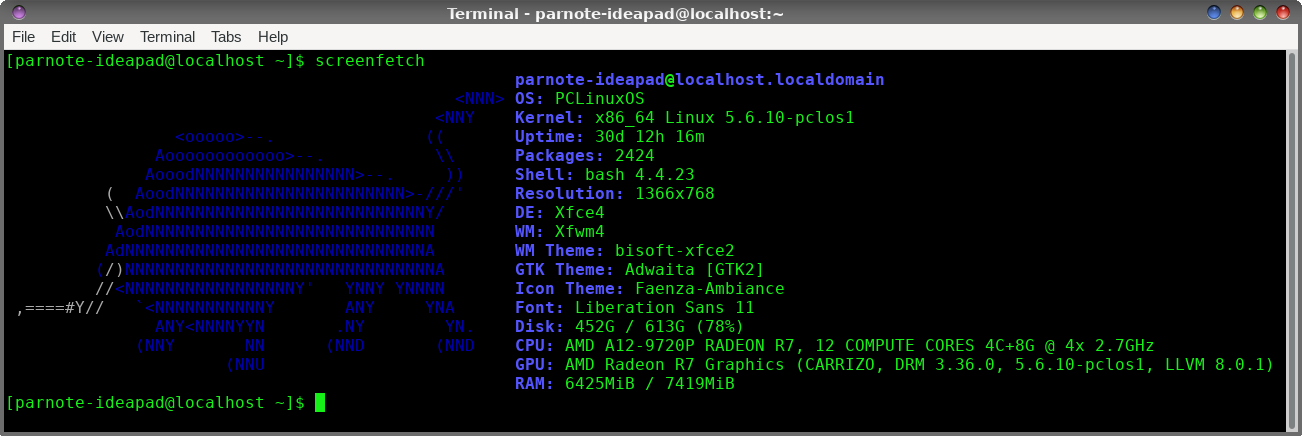Click the first prompt '[parnote-ideapad@localhost ~]$' before screenfetch

tap(155, 61)
